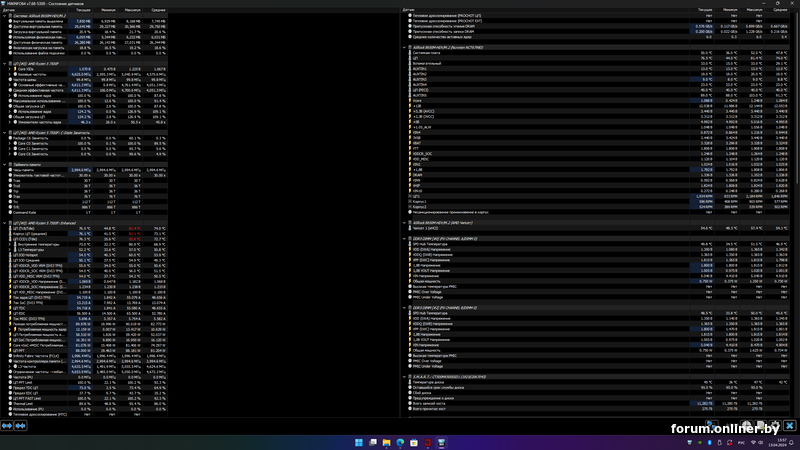800x450 pixels.
Task: Collapse the Тайминги памяти group
Action: pyautogui.click(x=5, y=164)
